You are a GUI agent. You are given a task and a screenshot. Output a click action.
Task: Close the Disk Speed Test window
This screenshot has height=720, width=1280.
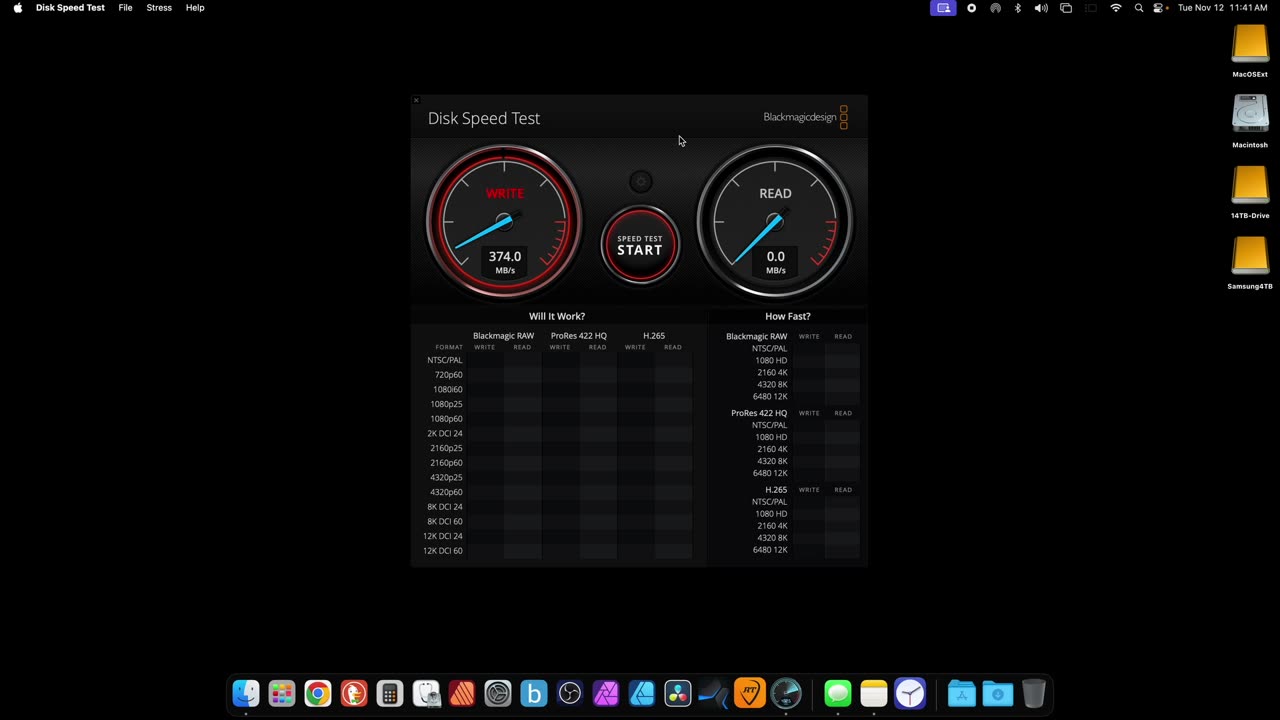[416, 100]
